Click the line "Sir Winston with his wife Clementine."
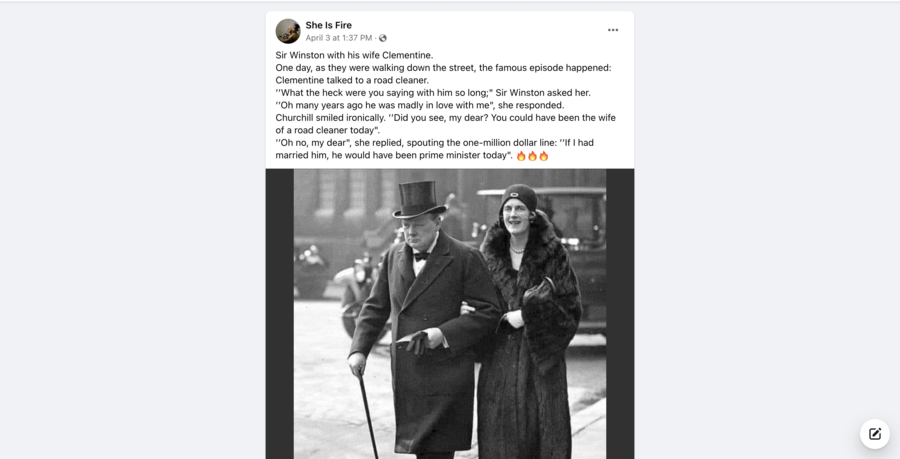This screenshot has width=900, height=459. 354,56
